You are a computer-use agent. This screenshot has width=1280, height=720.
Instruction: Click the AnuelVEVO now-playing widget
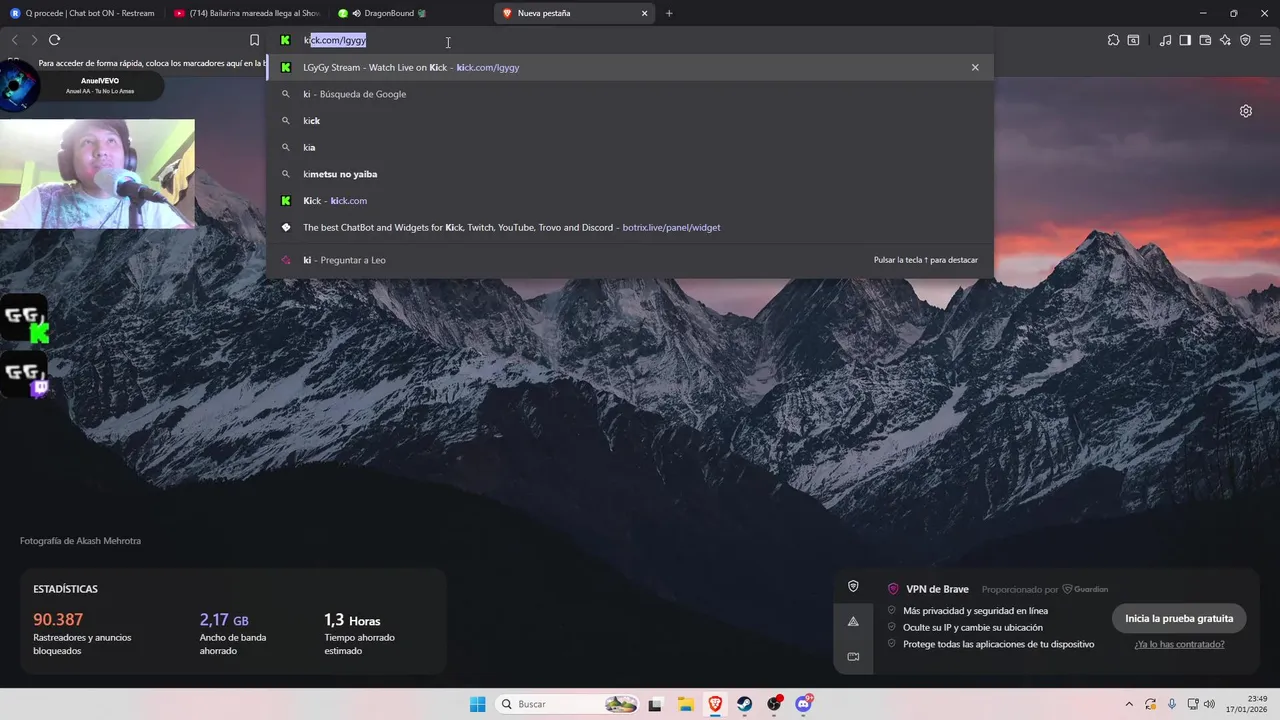[82, 87]
